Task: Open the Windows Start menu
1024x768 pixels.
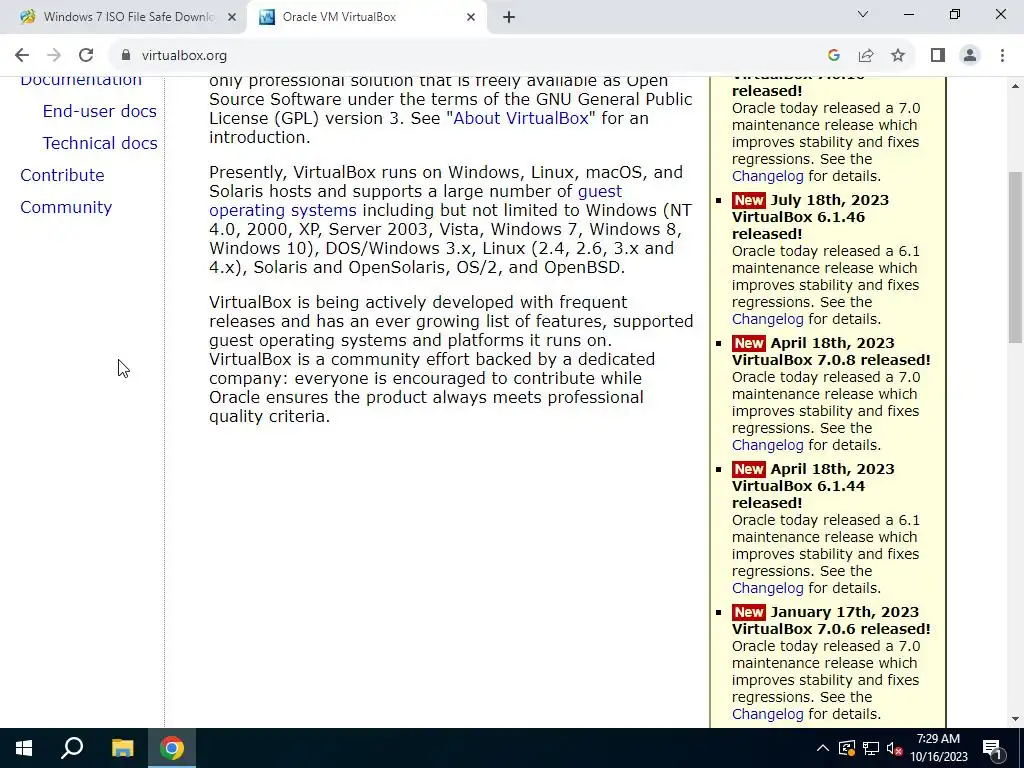Action: pos(24,748)
